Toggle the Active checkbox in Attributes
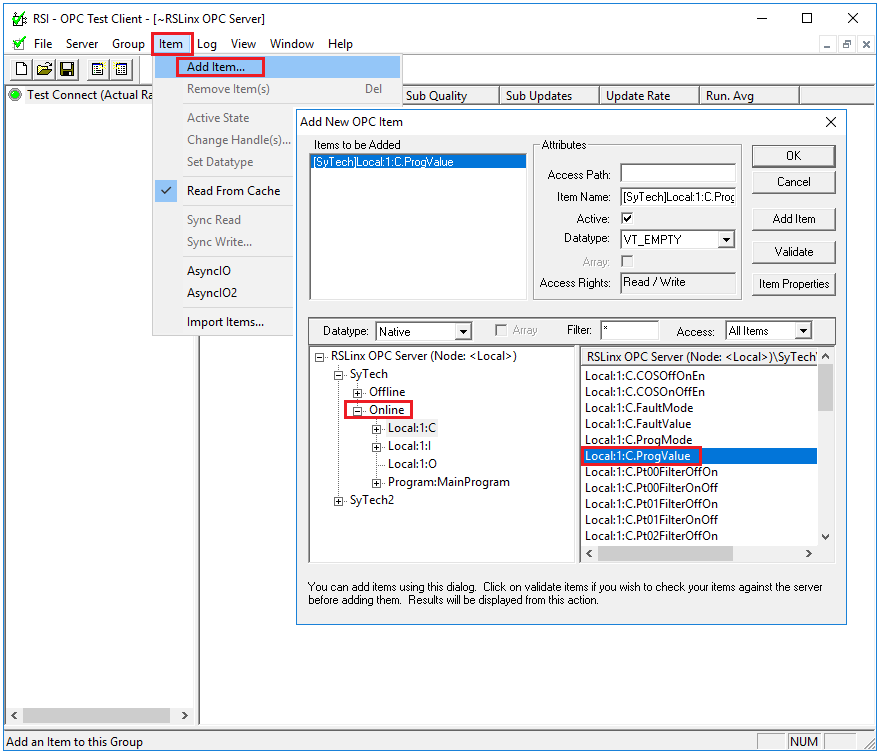This screenshot has width=881, height=754. coord(627,218)
